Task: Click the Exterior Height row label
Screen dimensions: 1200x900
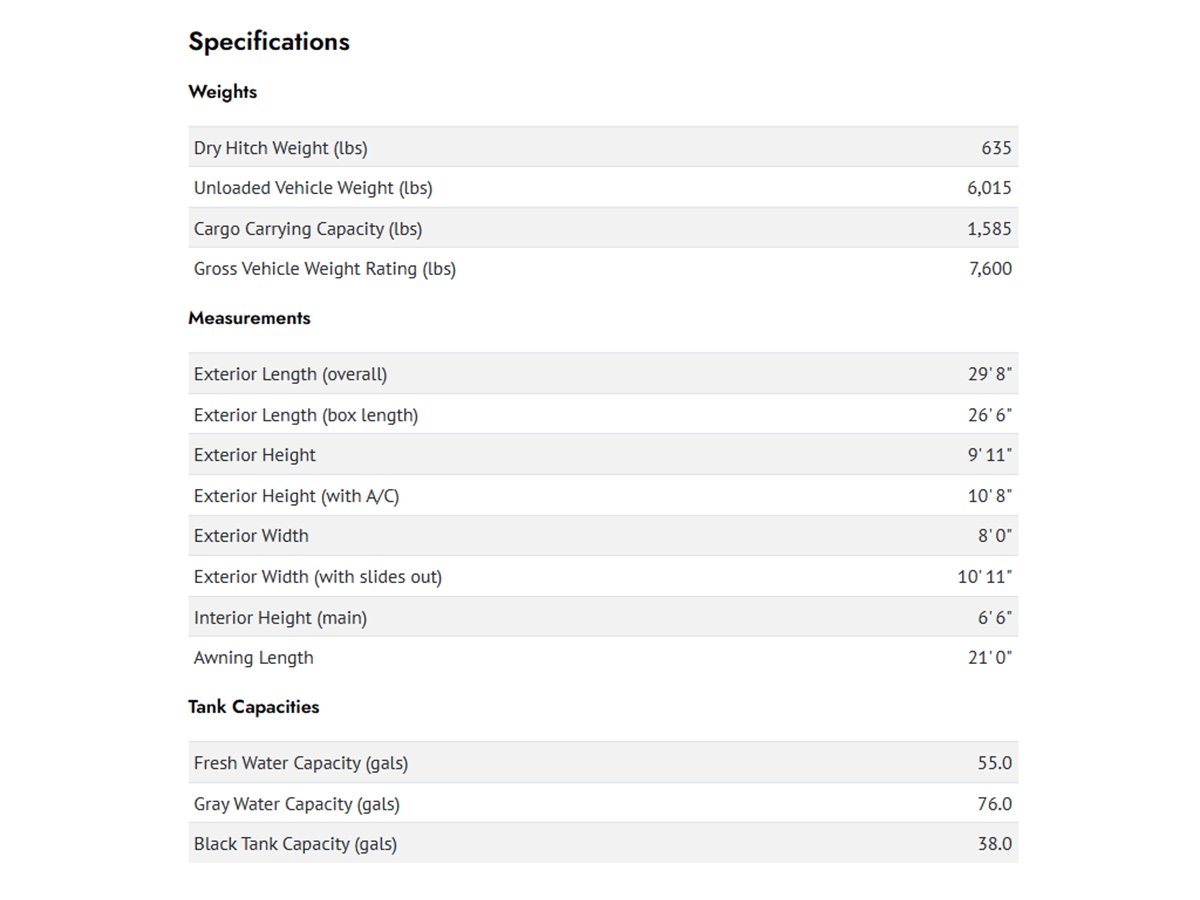Action: pos(254,455)
